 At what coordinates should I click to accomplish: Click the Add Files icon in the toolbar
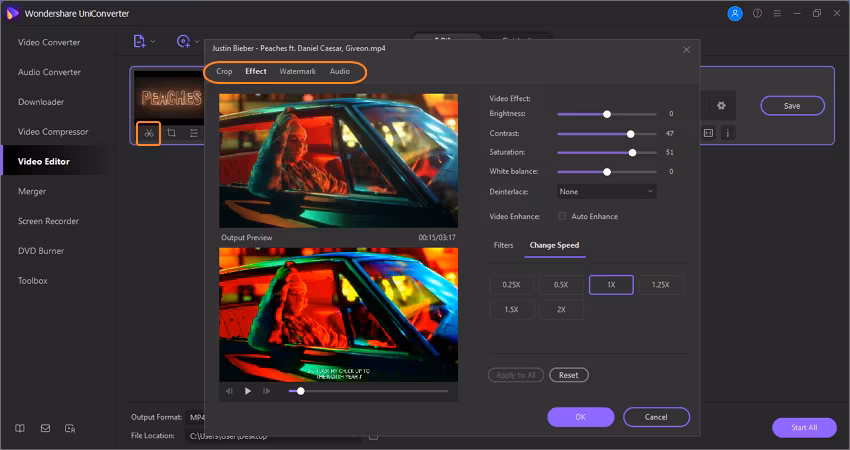[139, 41]
